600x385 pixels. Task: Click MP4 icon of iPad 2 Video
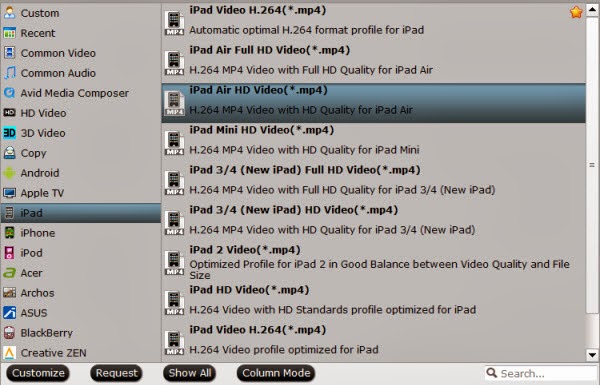174,263
